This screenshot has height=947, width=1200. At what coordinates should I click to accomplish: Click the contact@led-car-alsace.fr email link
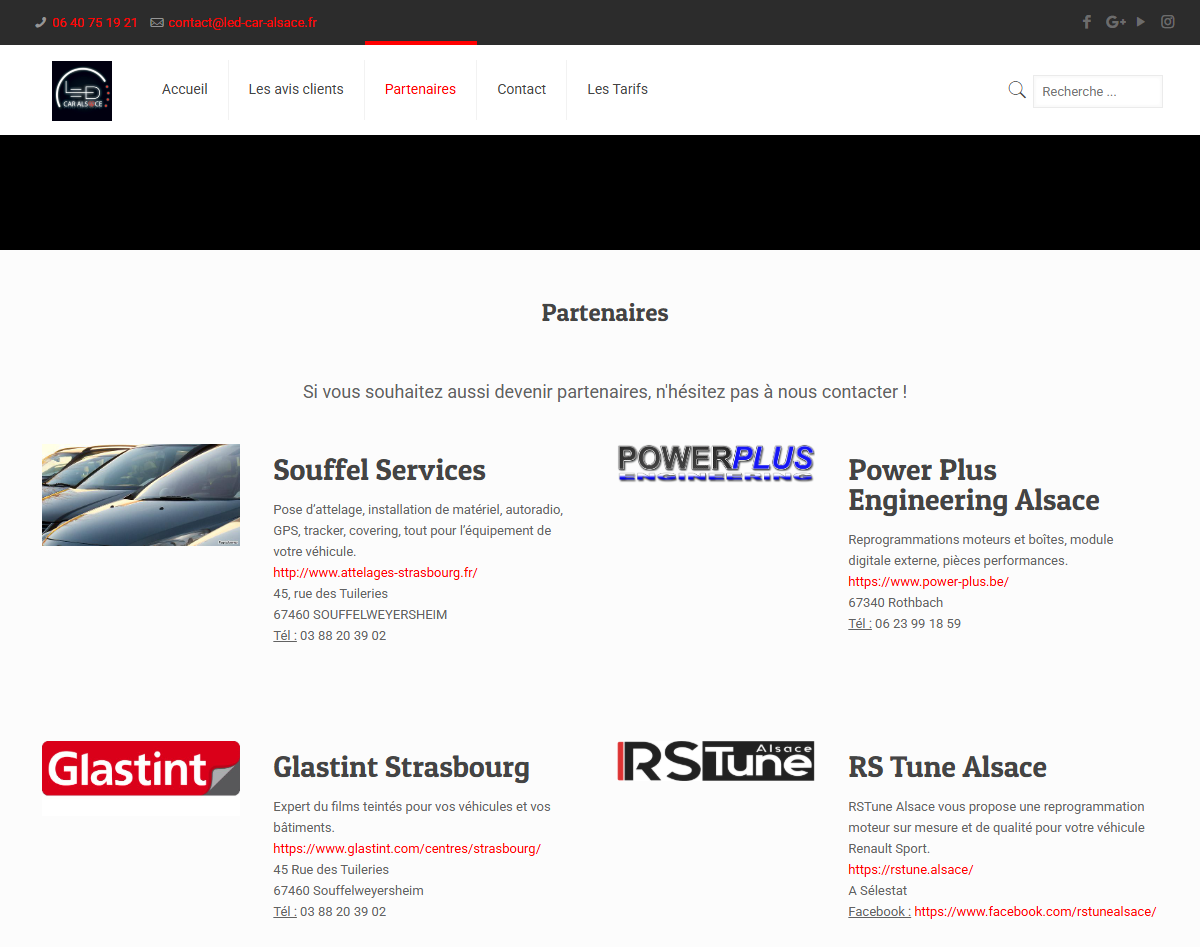[242, 22]
